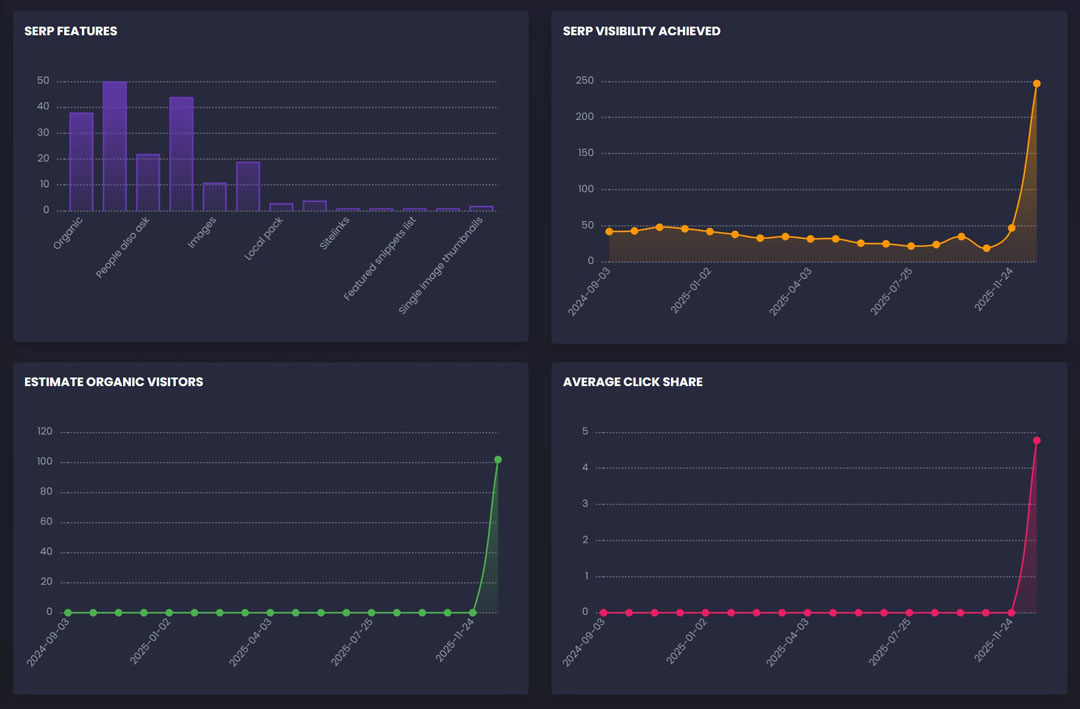Click the Local pack bar
The width and height of the screenshot is (1080, 709).
[x=281, y=207]
